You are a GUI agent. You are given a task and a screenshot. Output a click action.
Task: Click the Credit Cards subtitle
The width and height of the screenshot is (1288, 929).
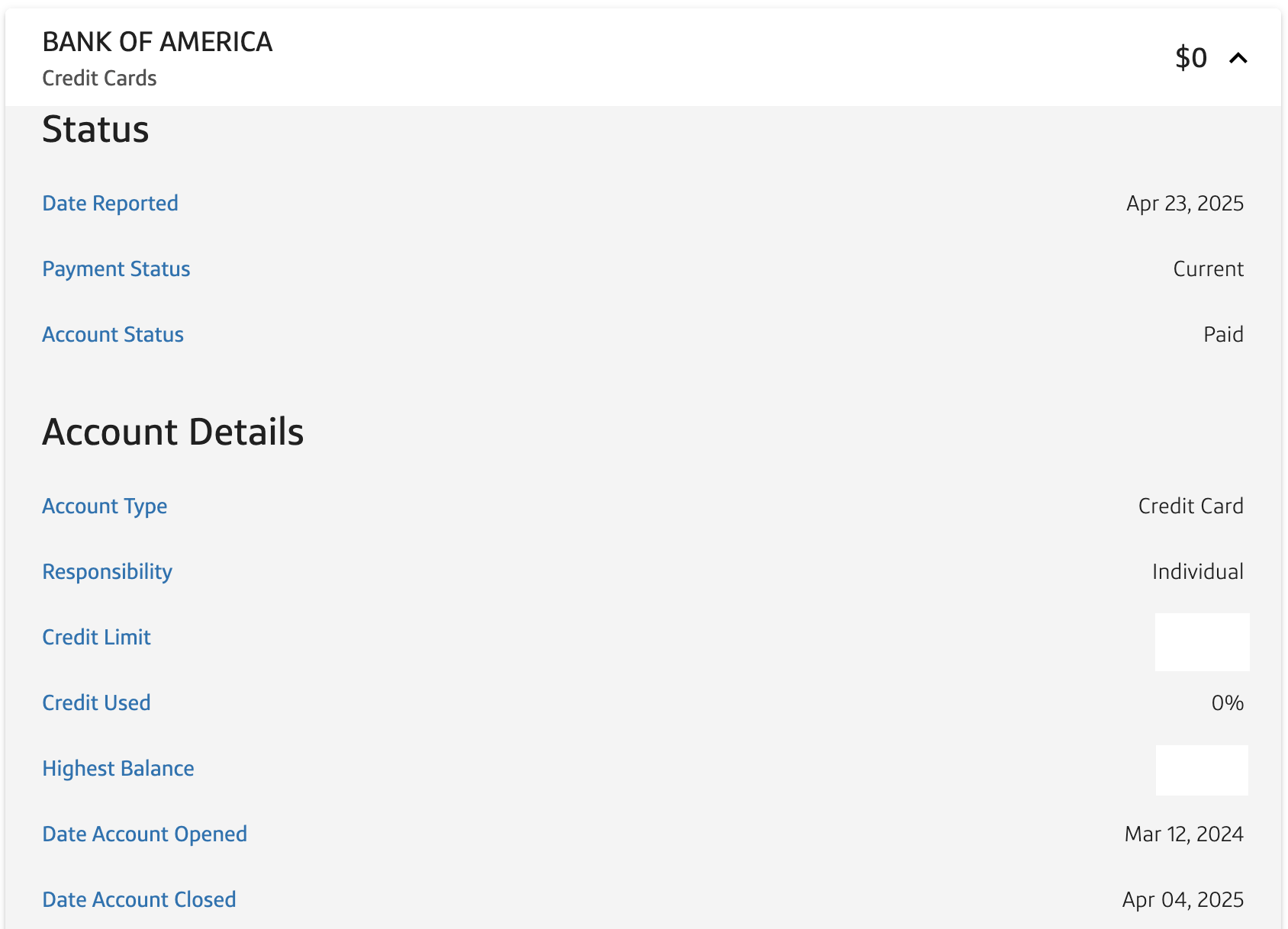(x=99, y=79)
